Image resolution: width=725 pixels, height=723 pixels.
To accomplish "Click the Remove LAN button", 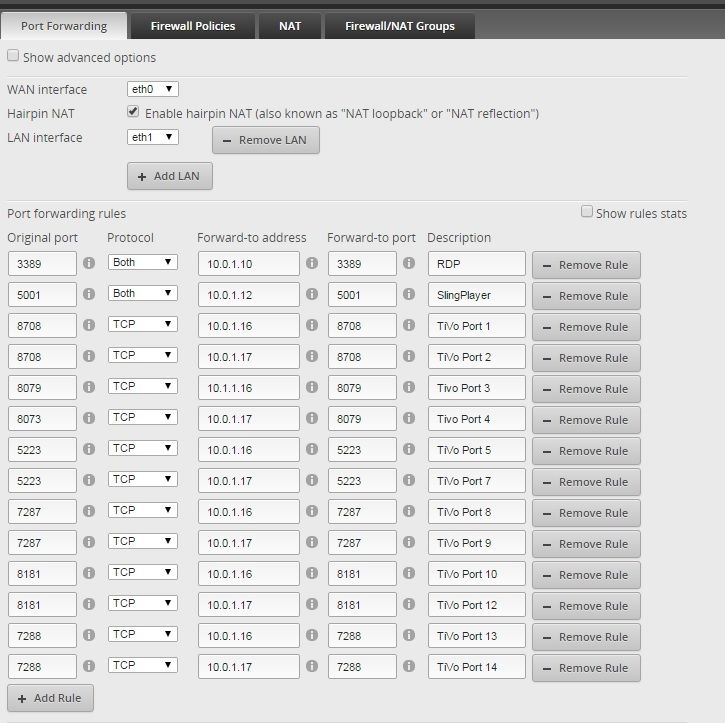I will tap(266, 140).
